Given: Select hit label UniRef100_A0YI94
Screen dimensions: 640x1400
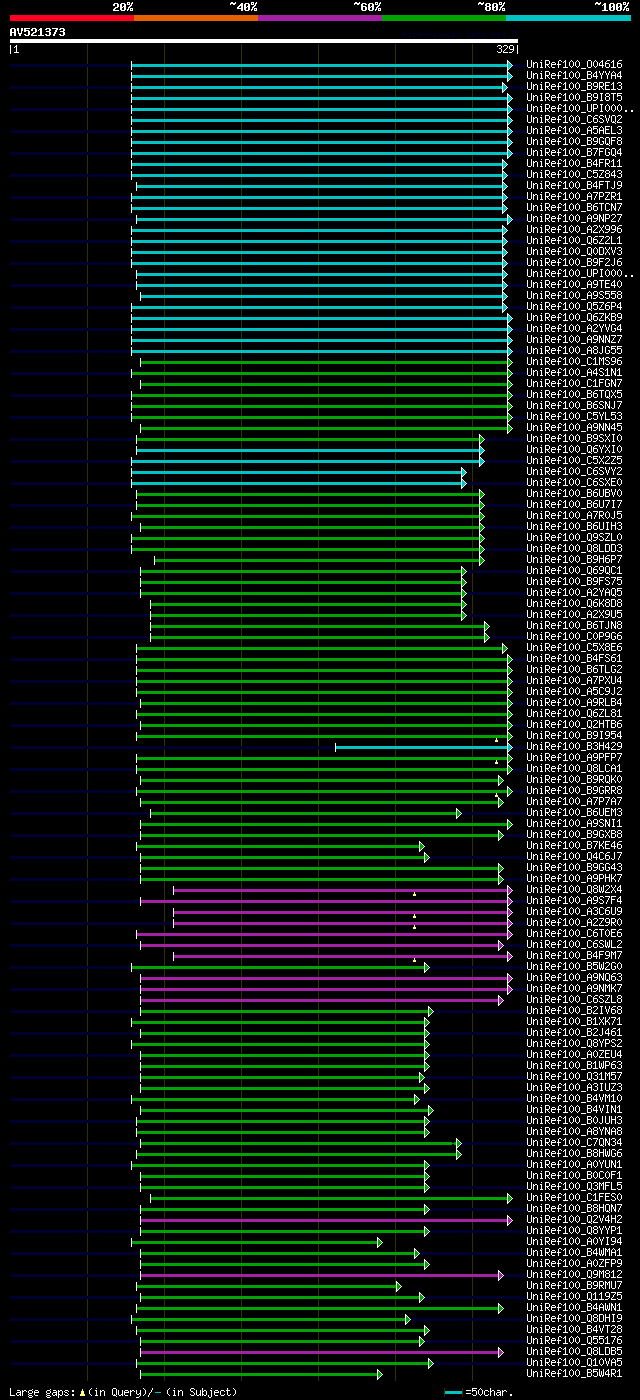Looking at the screenshot, I should 574,1241.
